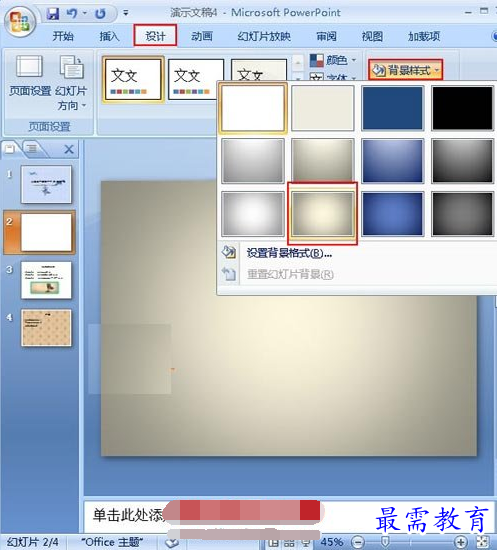Select the black gradient style in second row

click(462, 161)
